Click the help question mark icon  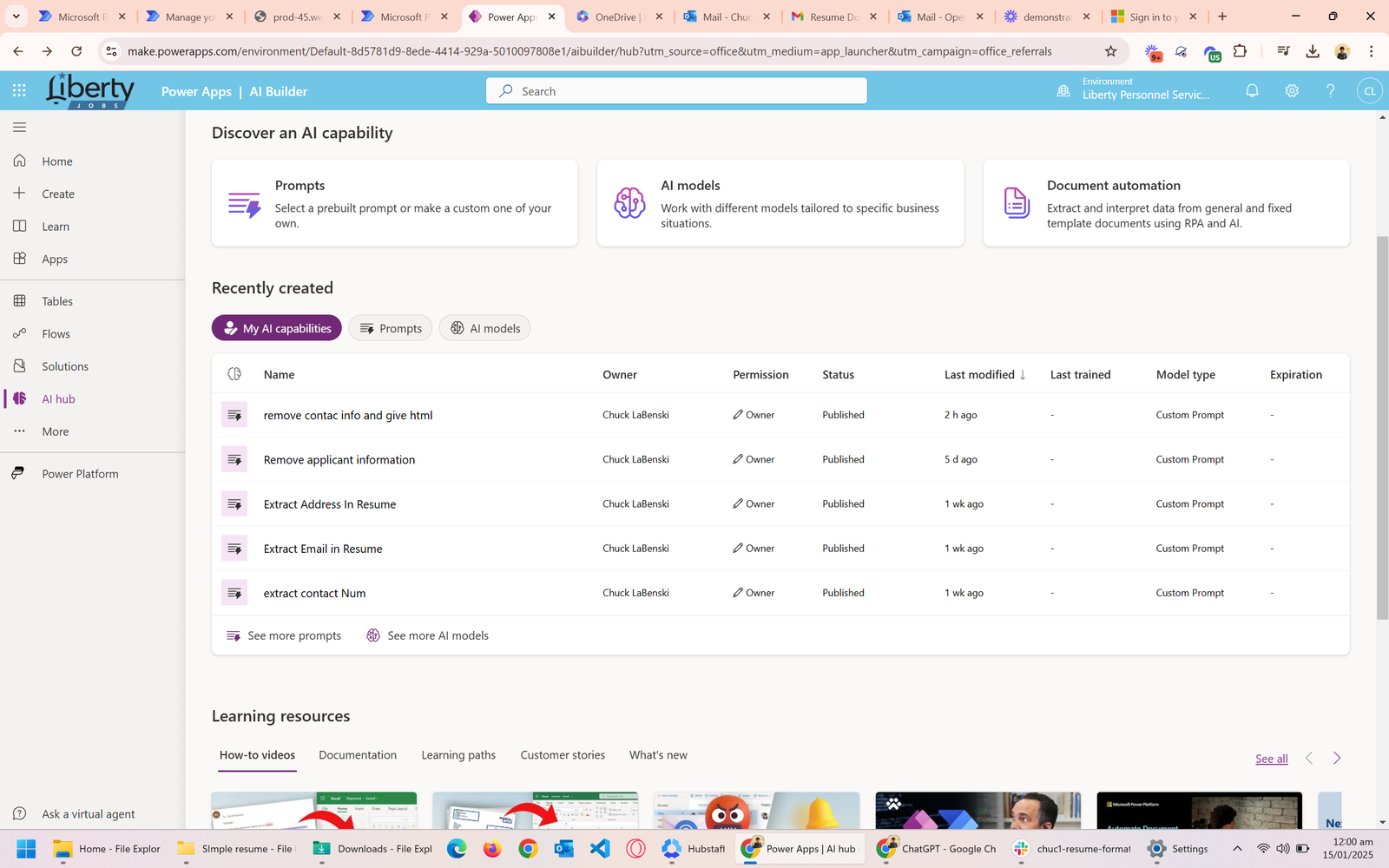pos(1330,90)
